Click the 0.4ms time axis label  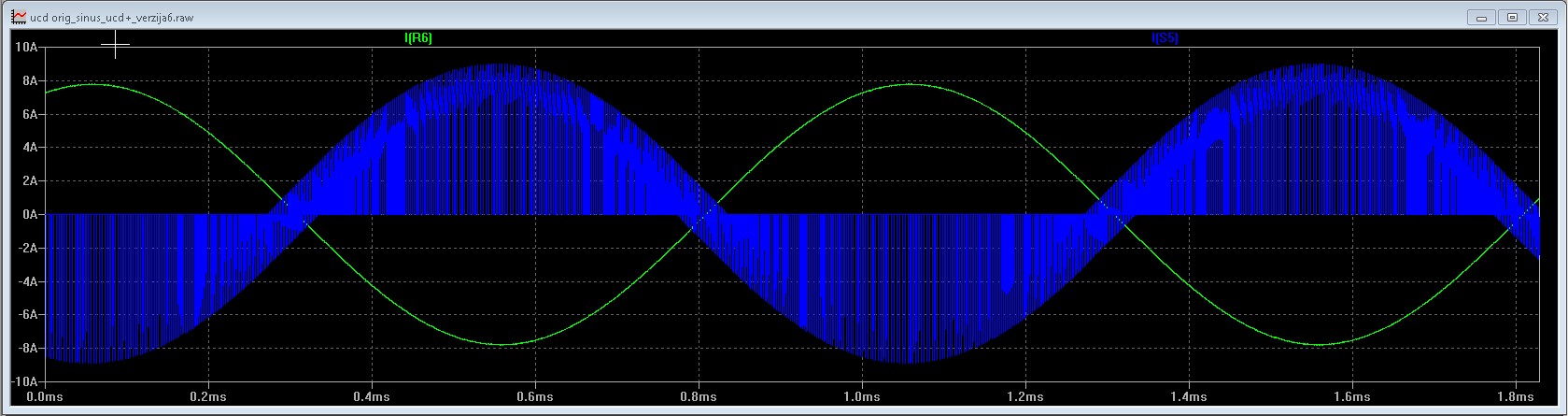[372, 396]
